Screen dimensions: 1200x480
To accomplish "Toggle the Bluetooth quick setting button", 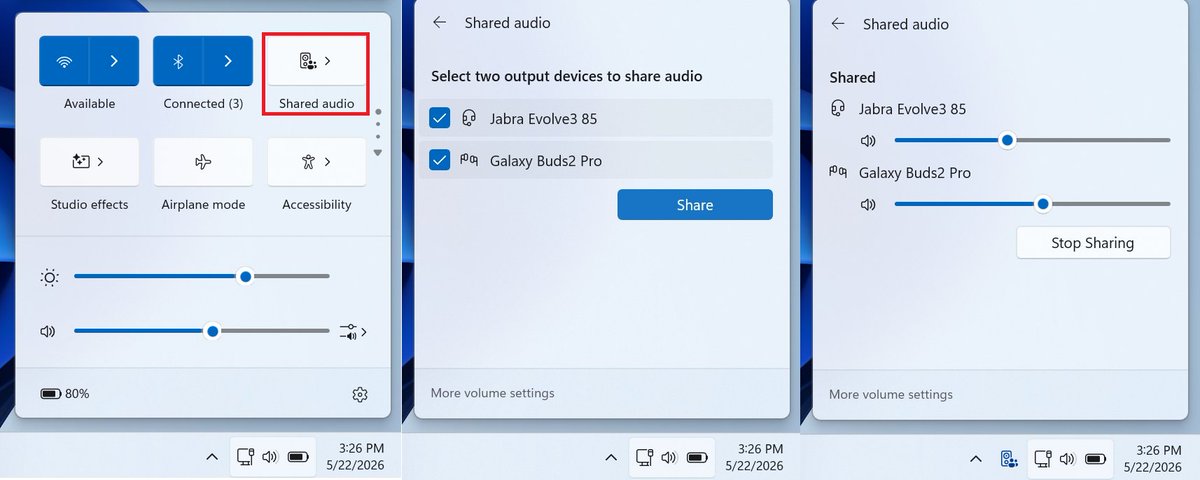I will (178, 61).
